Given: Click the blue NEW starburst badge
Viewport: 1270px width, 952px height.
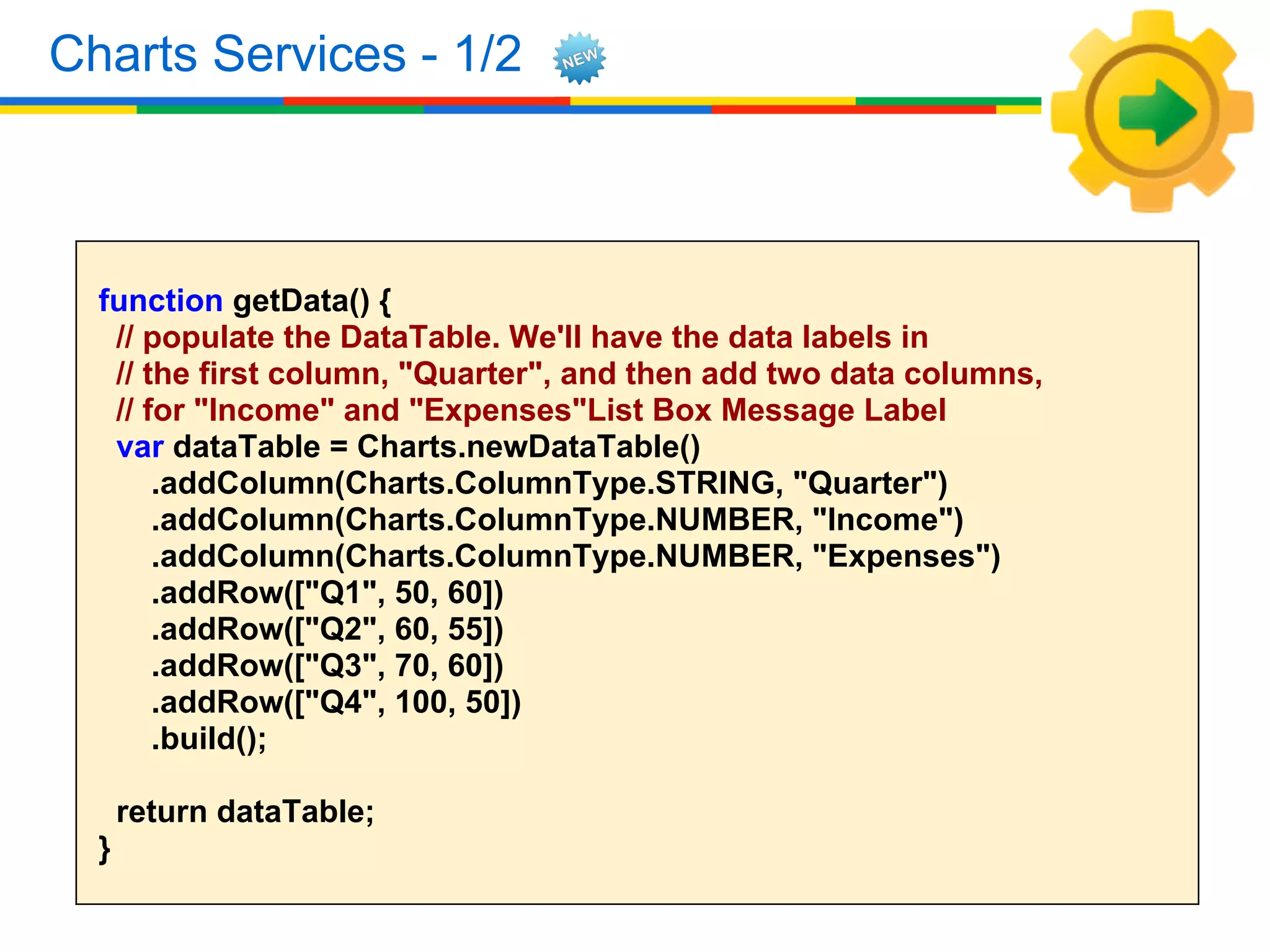Looking at the screenshot, I should 579,58.
